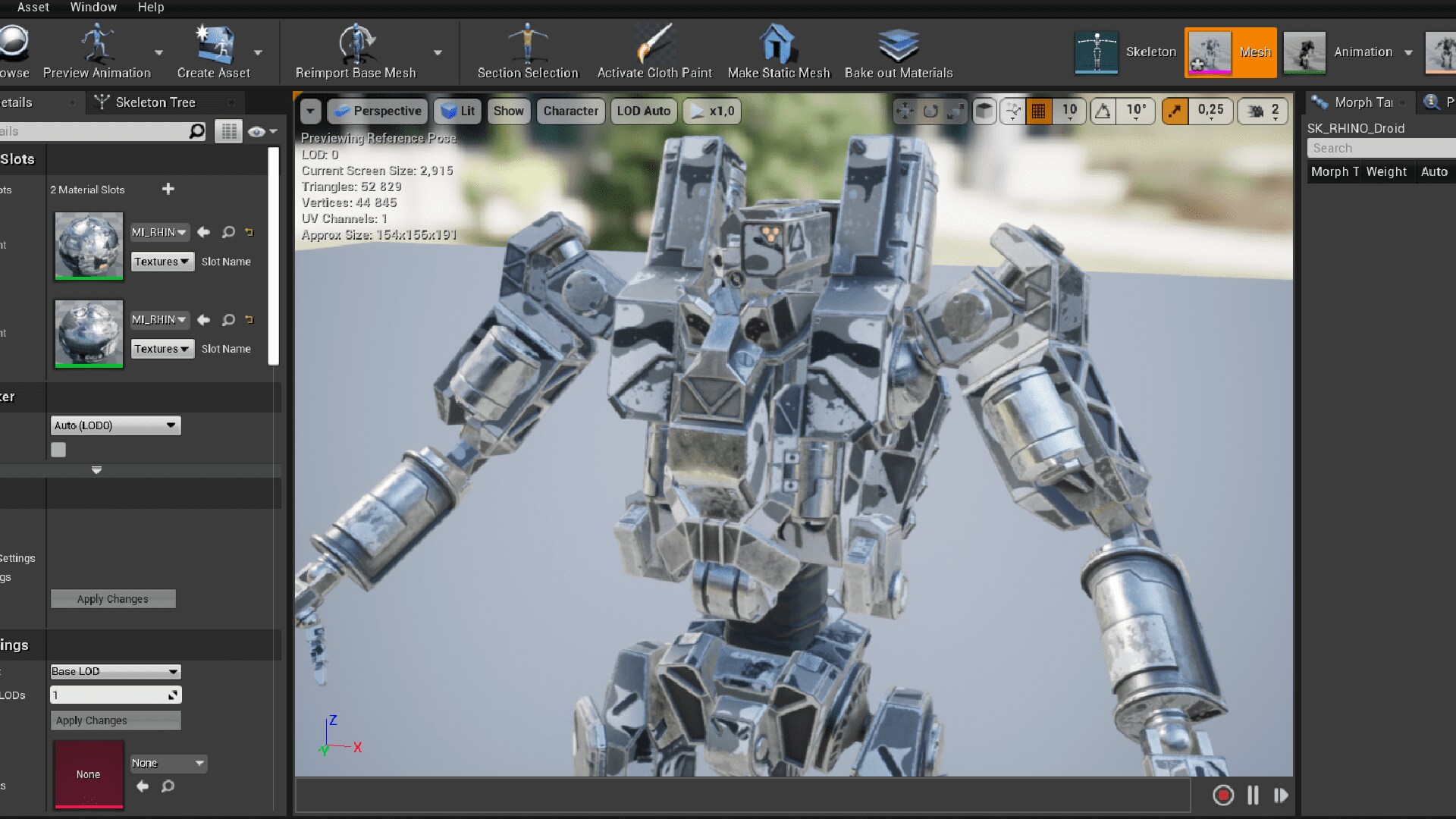Open the Perspective view dropdown
1456x819 pixels.
tap(377, 111)
